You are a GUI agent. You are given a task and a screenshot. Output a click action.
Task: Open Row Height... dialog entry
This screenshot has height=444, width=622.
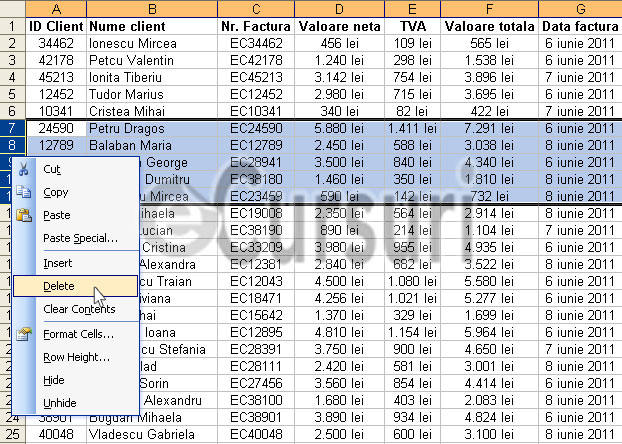[75, 357]
